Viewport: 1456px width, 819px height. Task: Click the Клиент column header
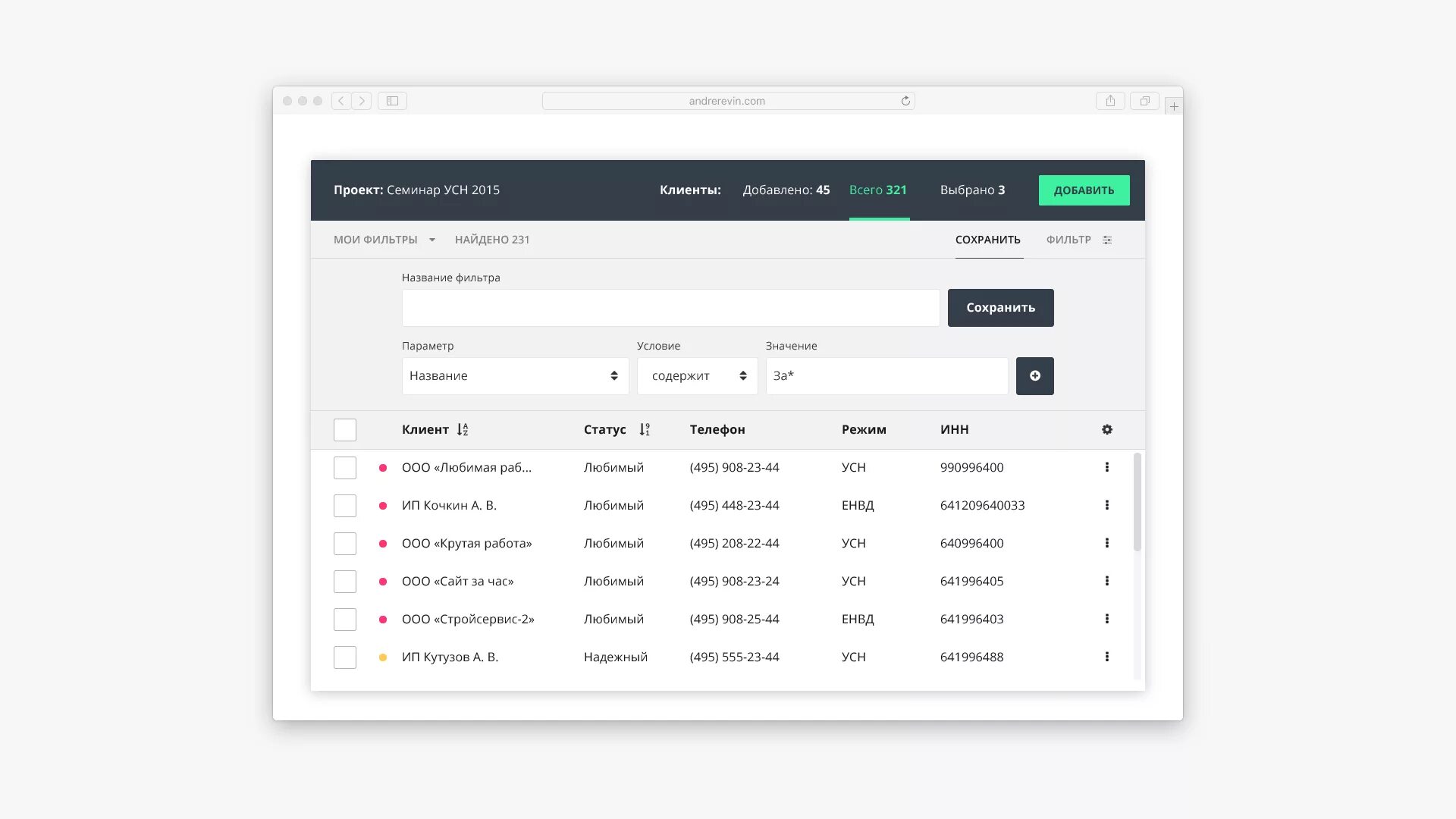(425, 430)
